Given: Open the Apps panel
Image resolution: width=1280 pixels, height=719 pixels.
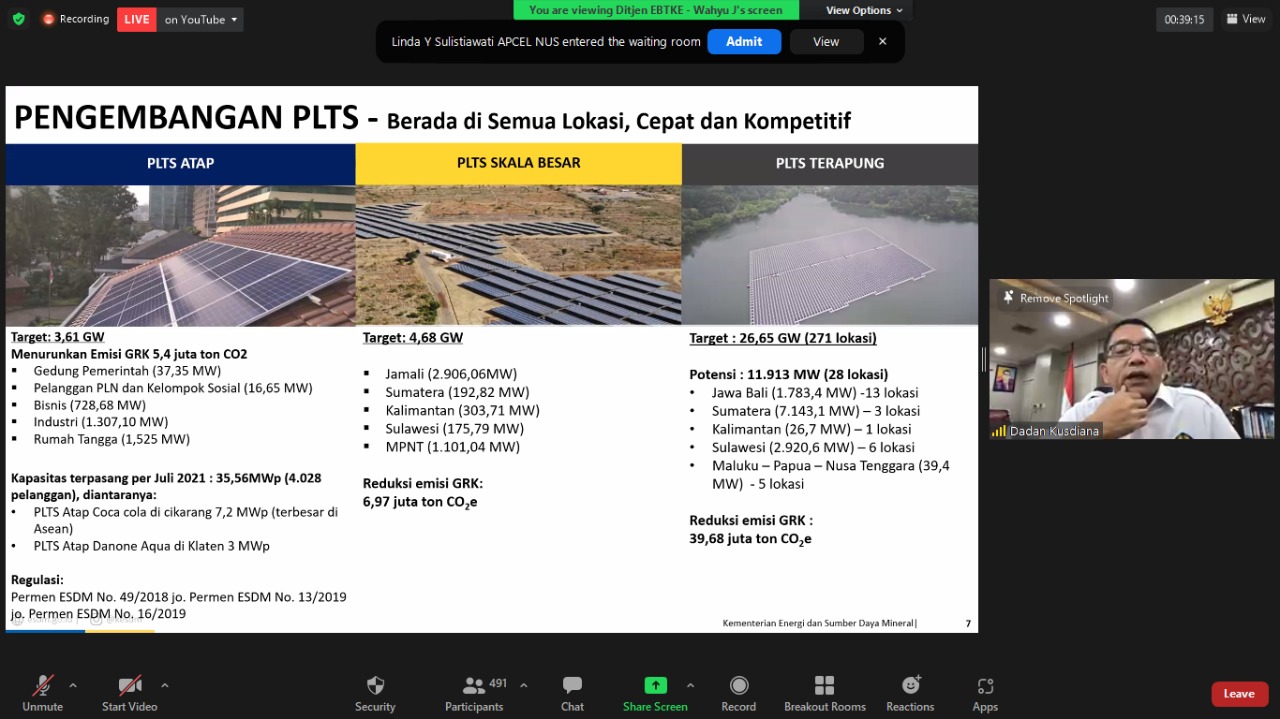Looking at the screenshot, I should [x=985, y=686].
